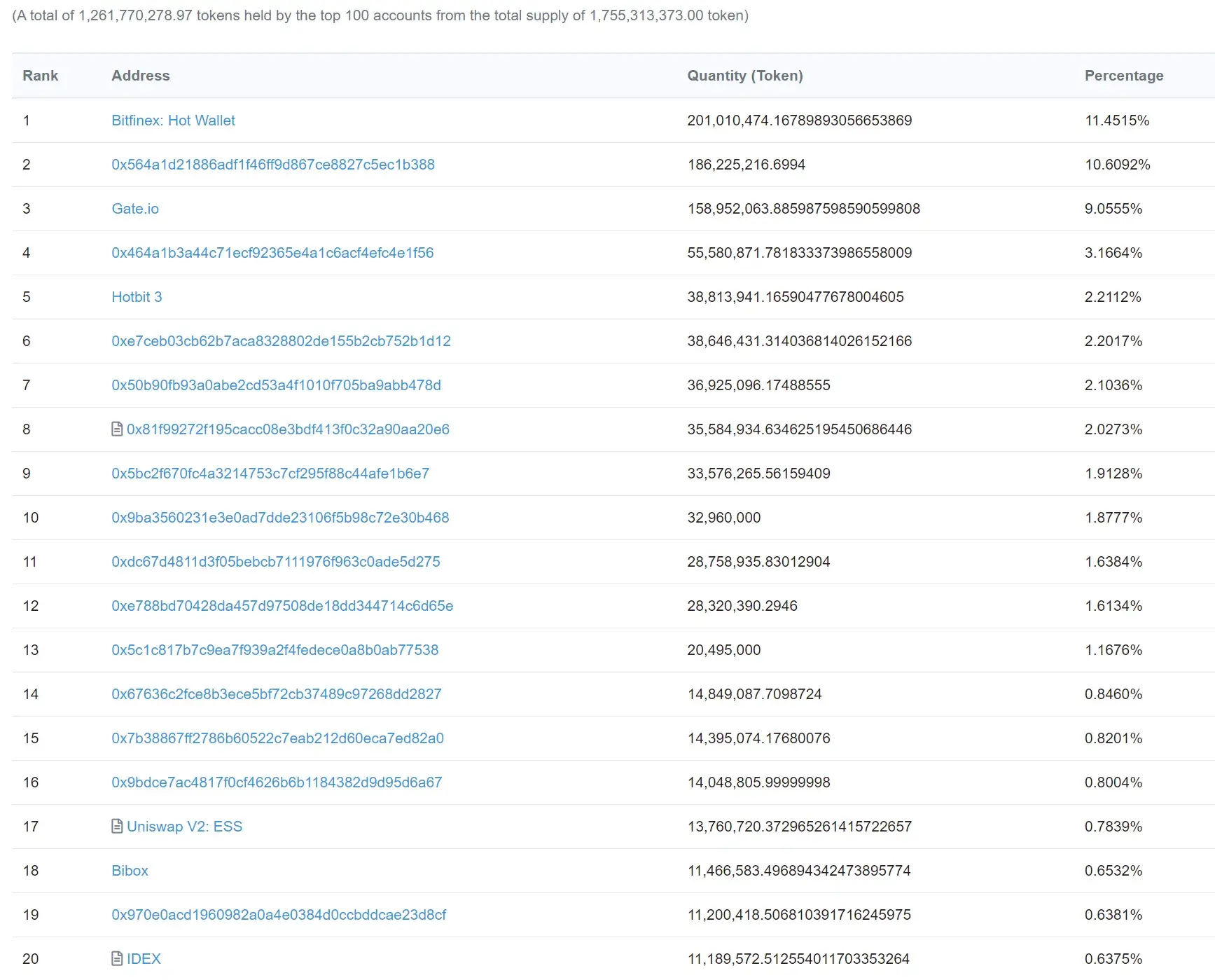This screenshot has width=1215, height=980.
Task: Open address 0x5c1c817b7c9ea7f939a2f4fedece0a8b0ab77538
Action: 275,650
